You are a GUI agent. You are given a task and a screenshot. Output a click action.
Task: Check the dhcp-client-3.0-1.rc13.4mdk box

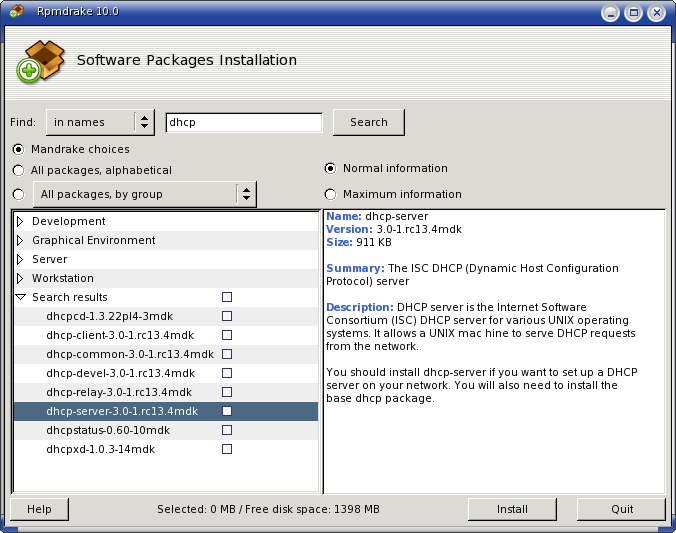[x=227, y=335]
